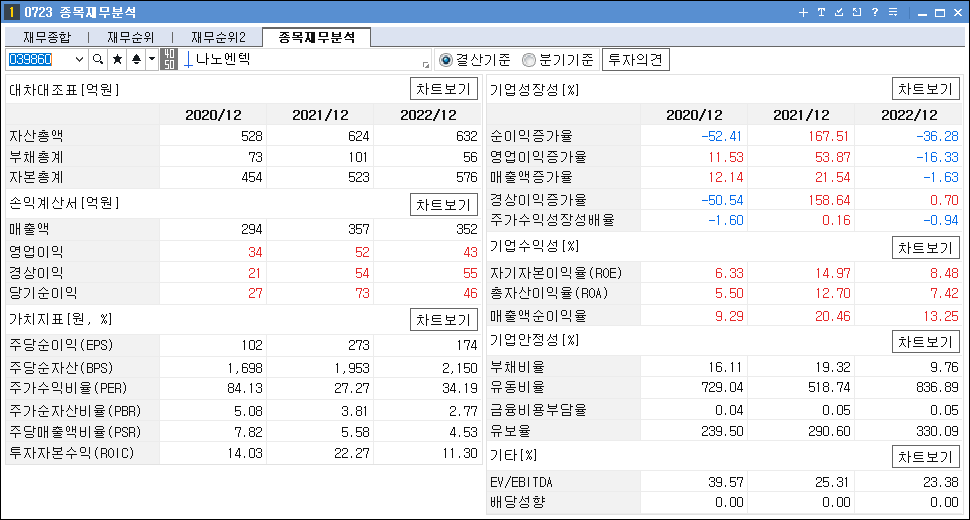Click the 자본총계 row label
This screenshot has height=520, width=970.
tap(36, 177)
